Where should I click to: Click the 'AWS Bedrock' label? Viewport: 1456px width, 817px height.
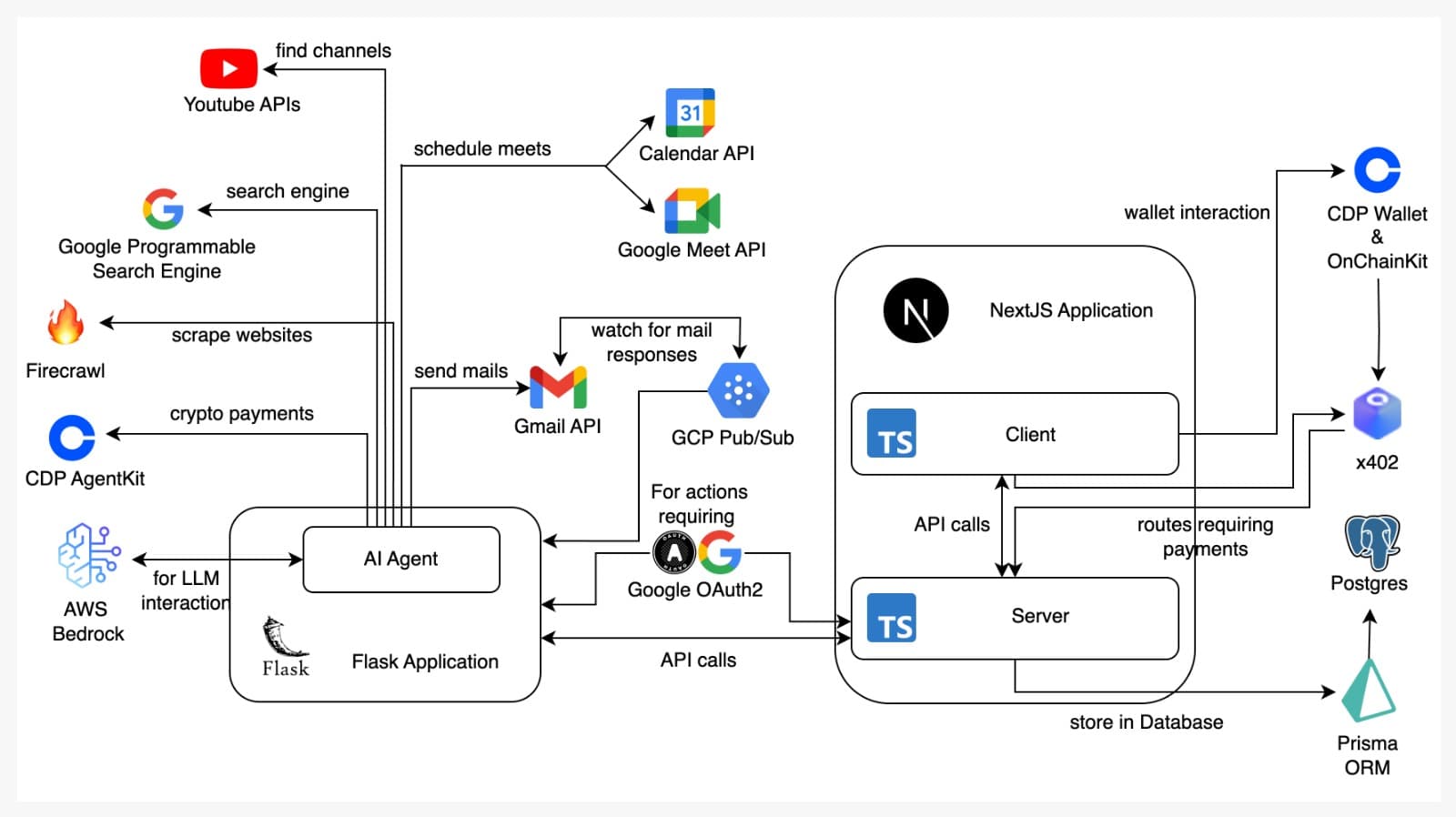coord(87,621)
